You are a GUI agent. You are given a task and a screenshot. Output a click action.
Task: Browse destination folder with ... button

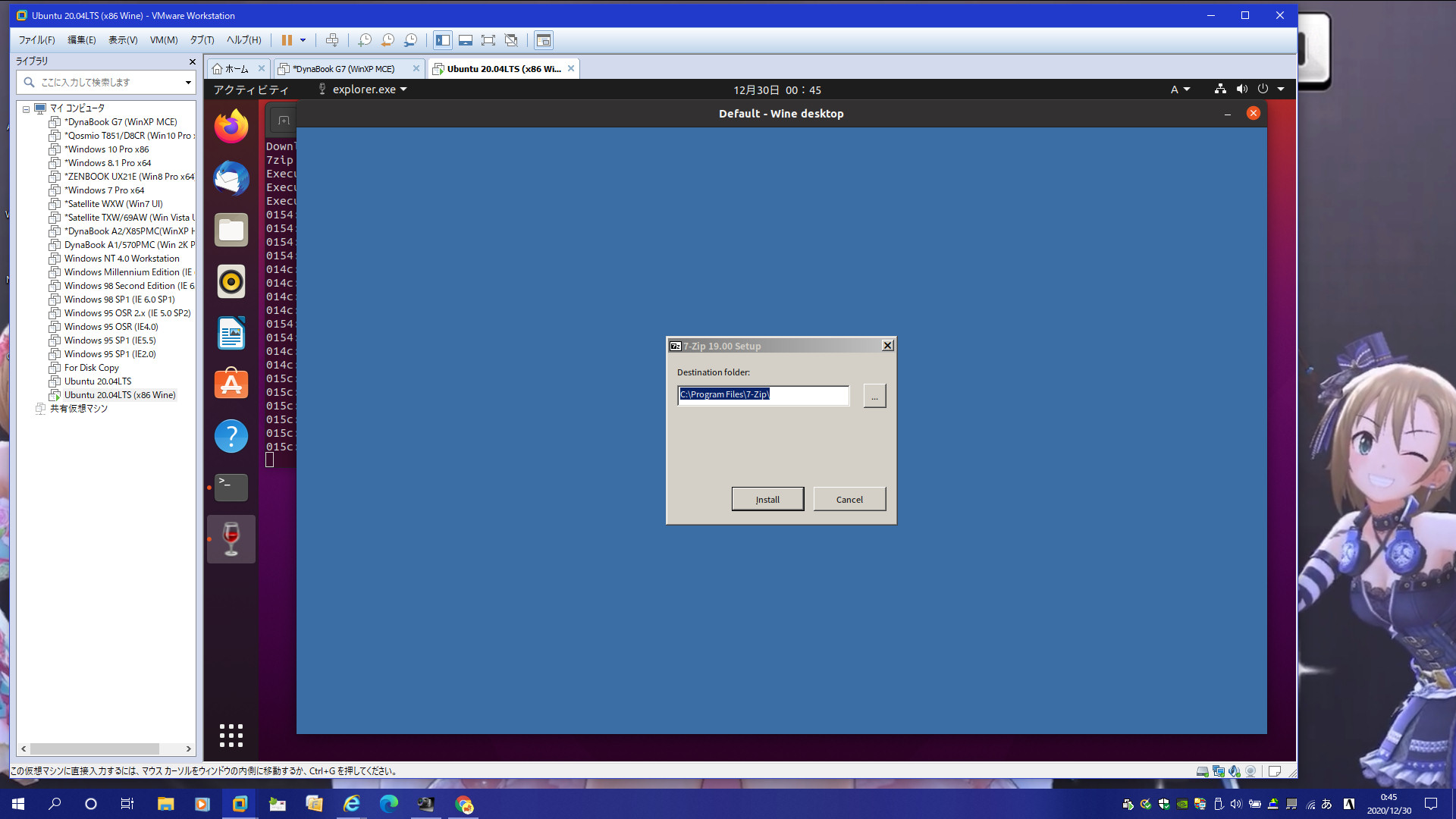pyautogui.click(x=874, y=396)
